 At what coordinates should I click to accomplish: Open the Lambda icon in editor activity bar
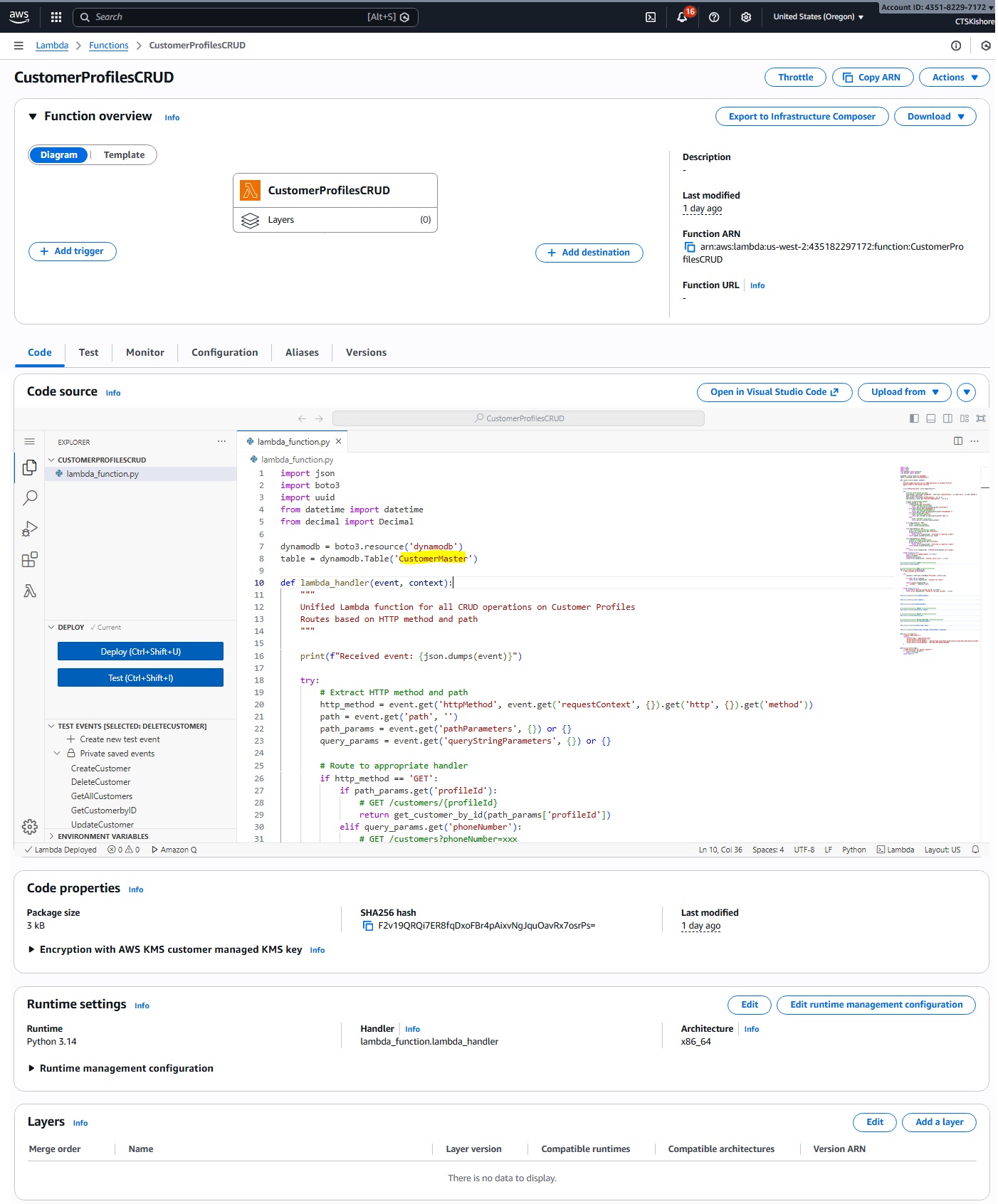click(x=30, y=591)
